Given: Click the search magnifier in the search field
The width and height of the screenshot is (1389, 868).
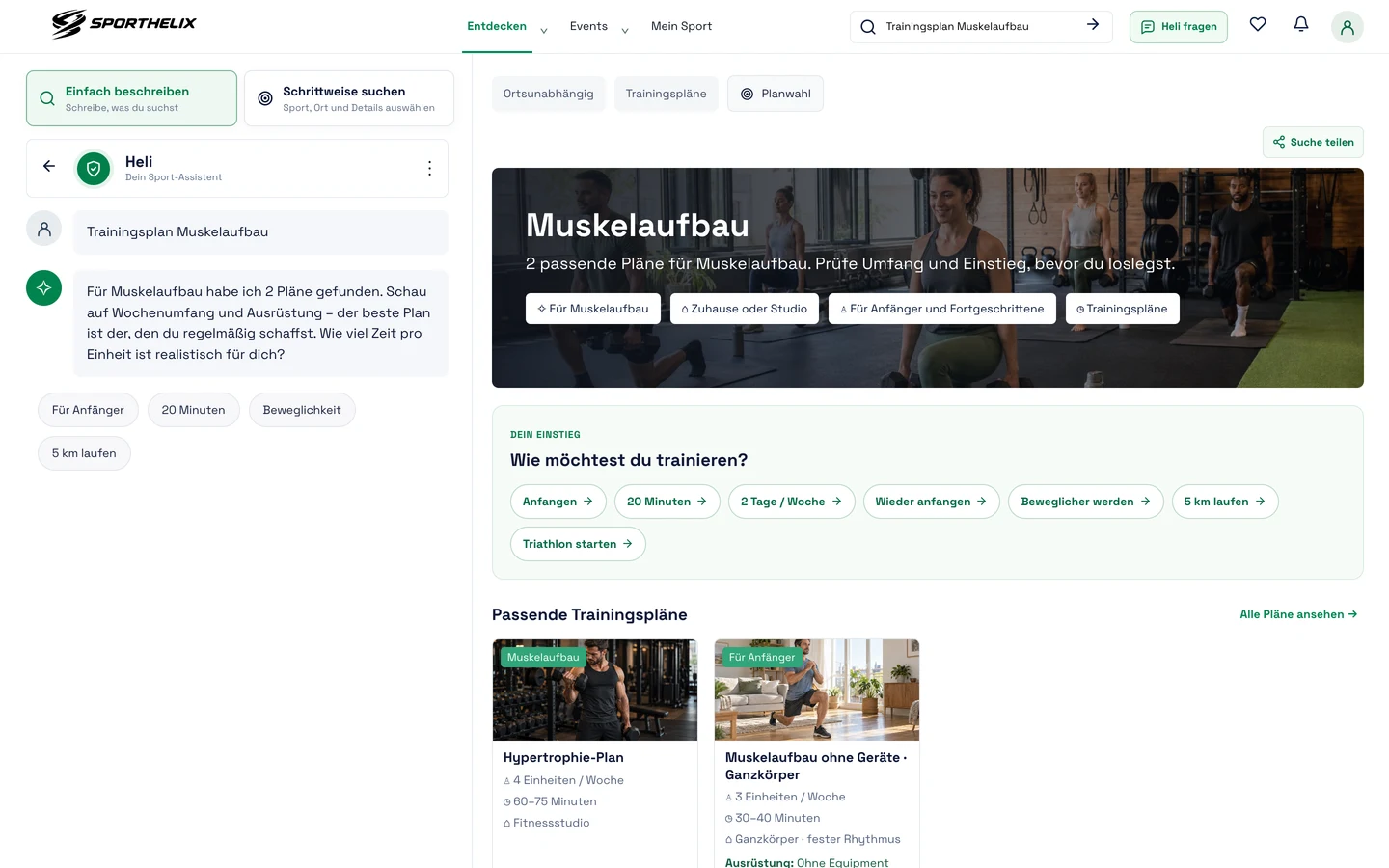Looking at the screenshot, I should [x=868, y=27].
